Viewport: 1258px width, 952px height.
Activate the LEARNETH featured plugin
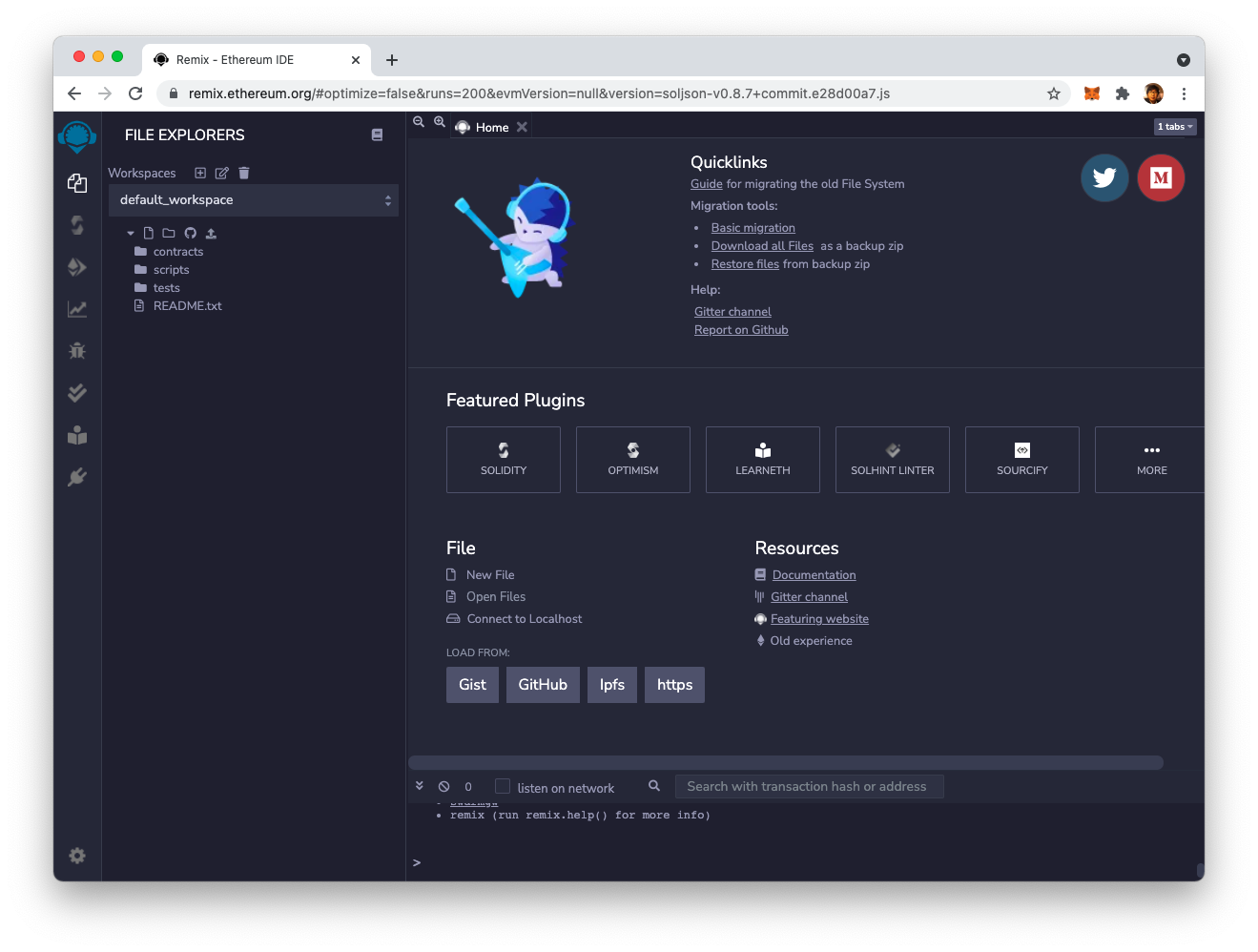point(763,460)
